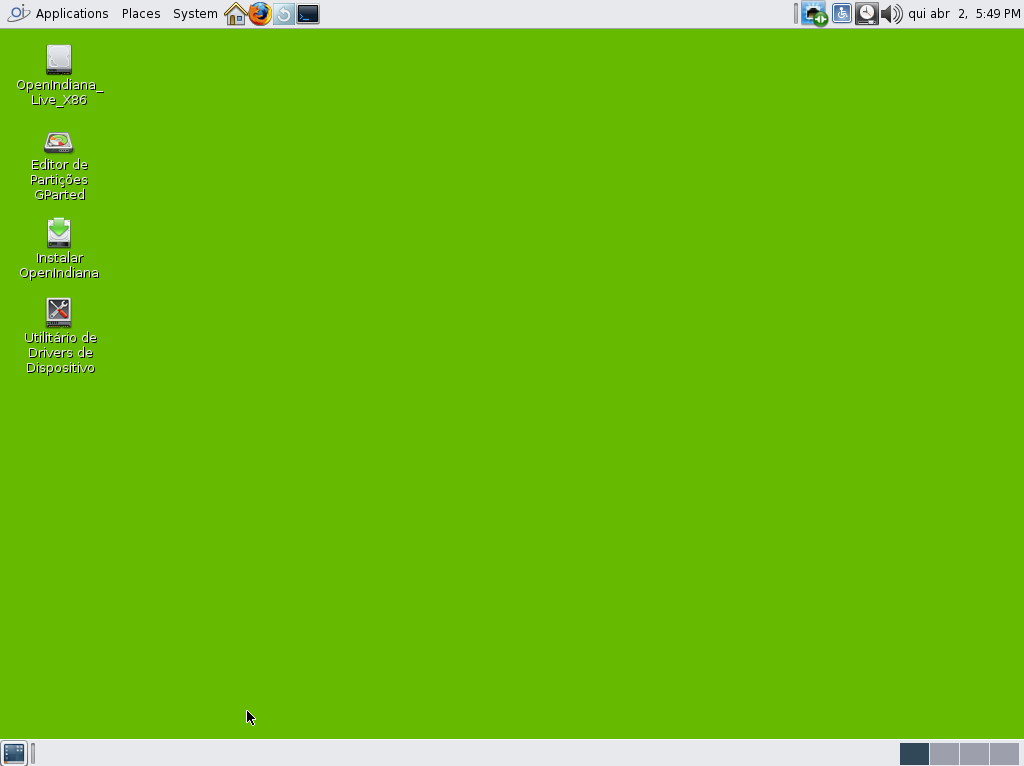This screenshot has width=1024, height=766.
Task: Click the volume speaker icon
Action: [x=891, y=14]
